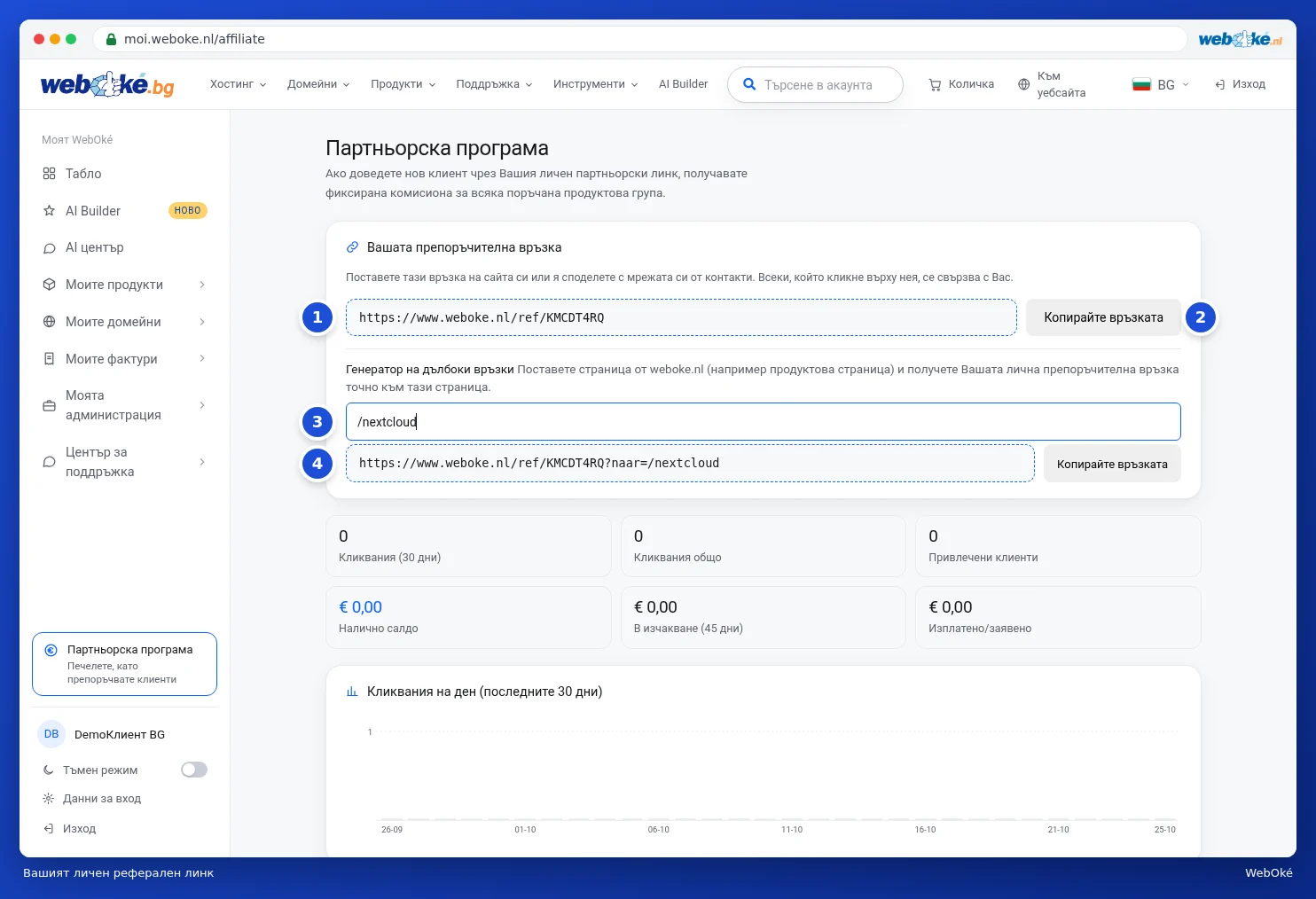Click the deep link generator input with /nextcloud
The height and width of the screenshot is (899, 1316).
tap(763, 422)
